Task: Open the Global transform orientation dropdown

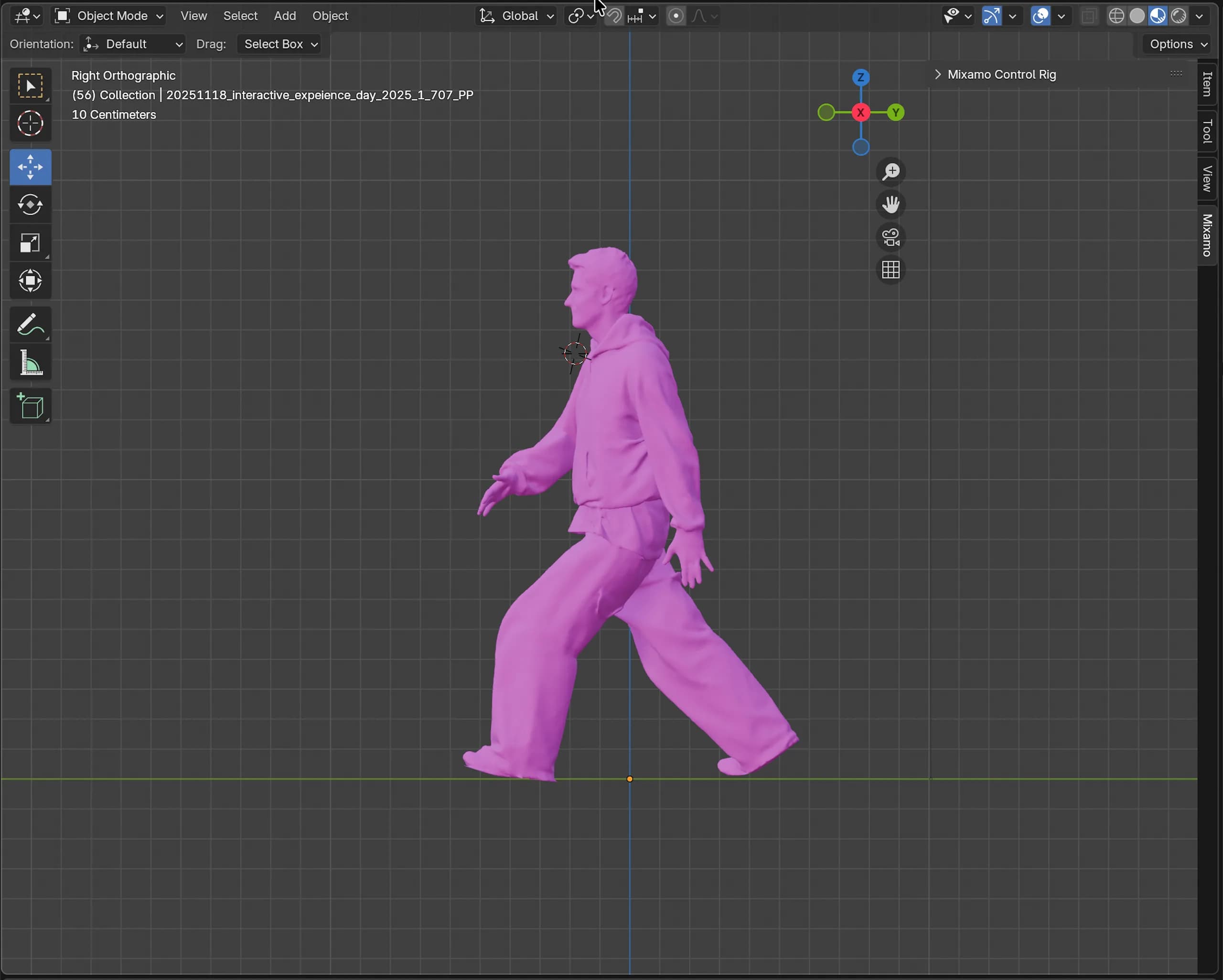Action: (515, 16)
